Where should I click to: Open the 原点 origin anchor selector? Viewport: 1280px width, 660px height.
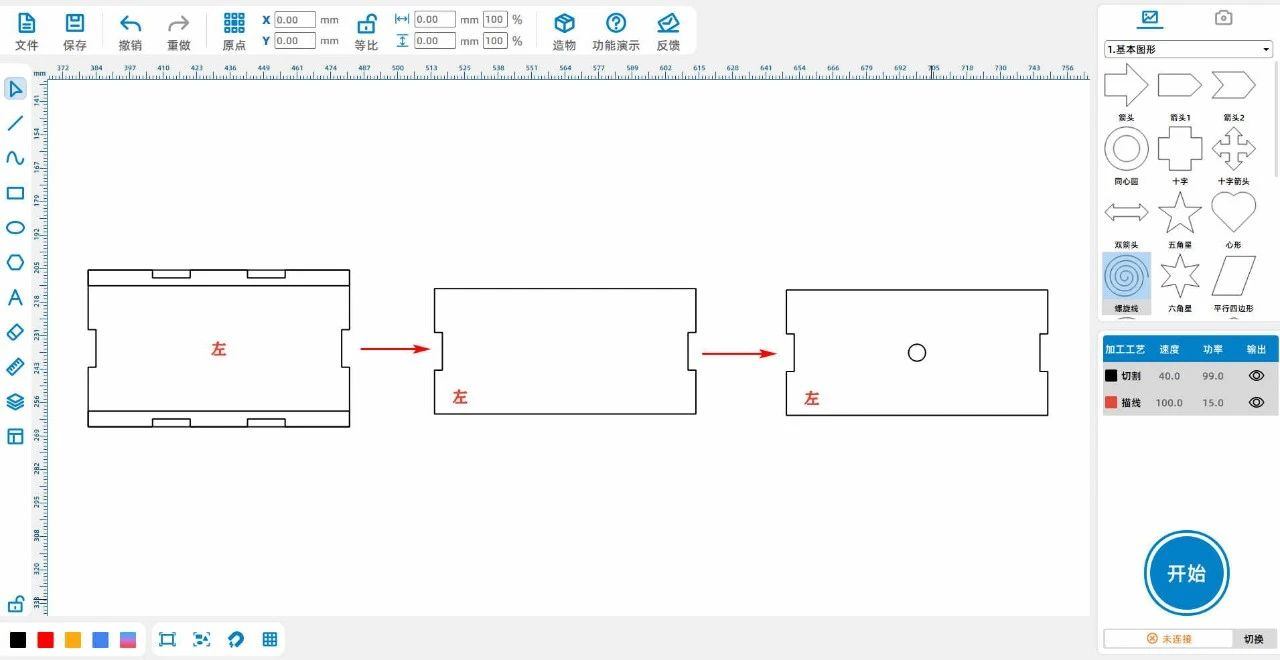click(234, 31)
